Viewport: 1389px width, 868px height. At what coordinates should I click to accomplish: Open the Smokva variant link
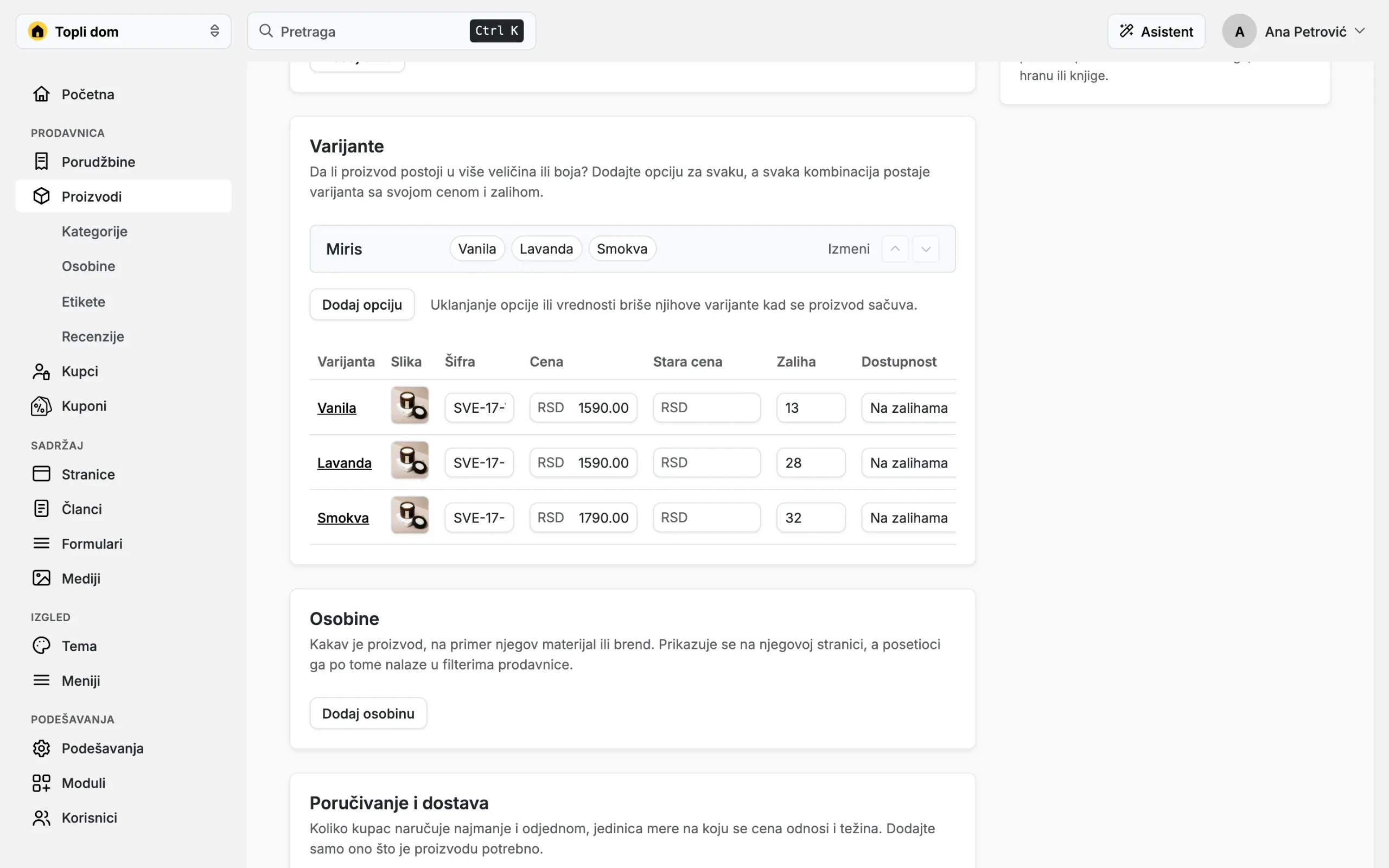343,518
